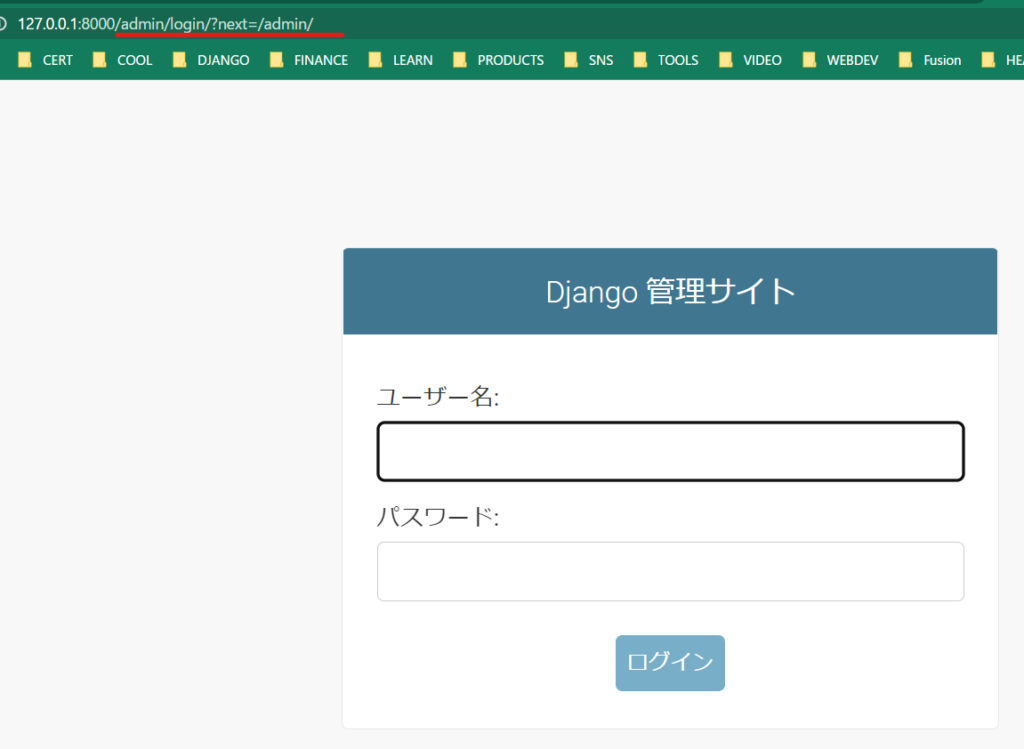Open the LEARN bookmark folder
This screenshot has width=1024, height=749.
point(400,60)
